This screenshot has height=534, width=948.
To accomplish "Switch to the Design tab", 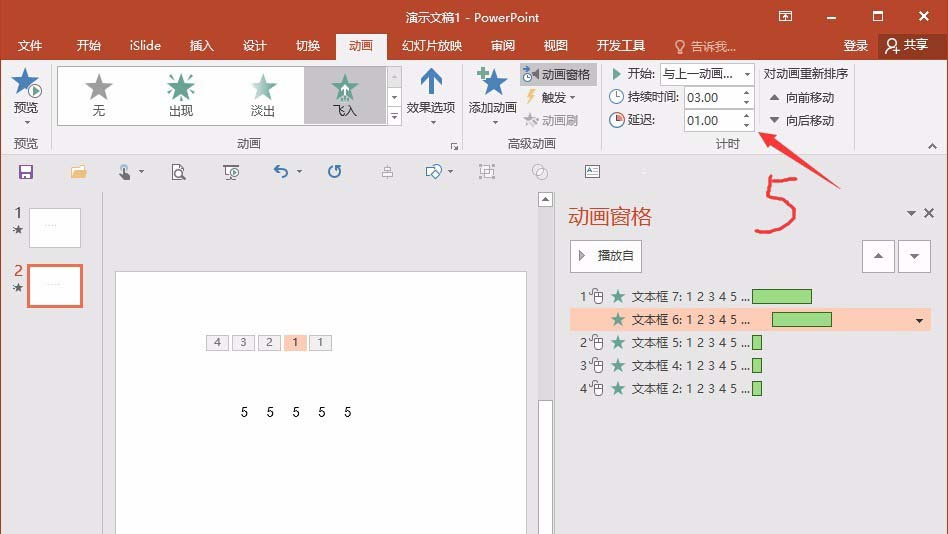I will [x=255, y=46].
